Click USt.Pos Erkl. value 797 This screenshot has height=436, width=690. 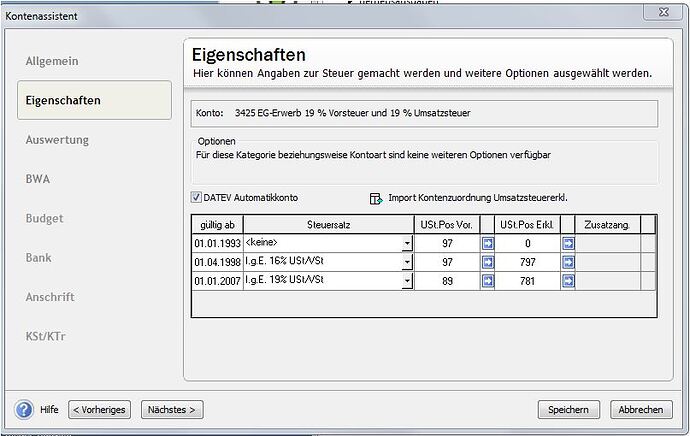point(528,262)
